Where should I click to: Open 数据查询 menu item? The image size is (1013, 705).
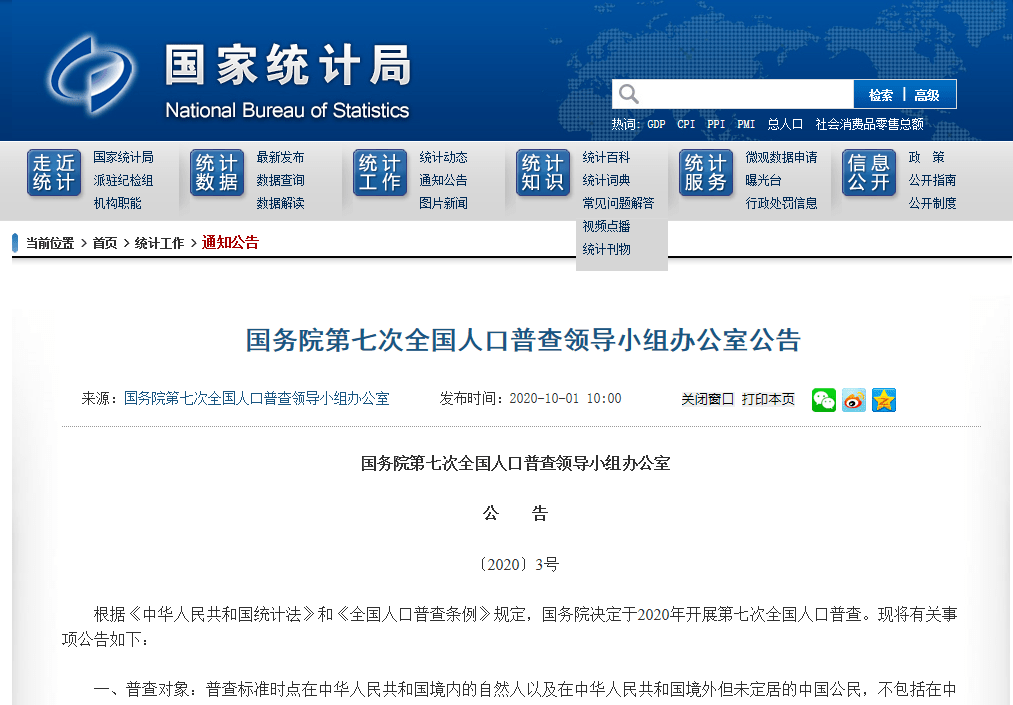coord(280,180)
